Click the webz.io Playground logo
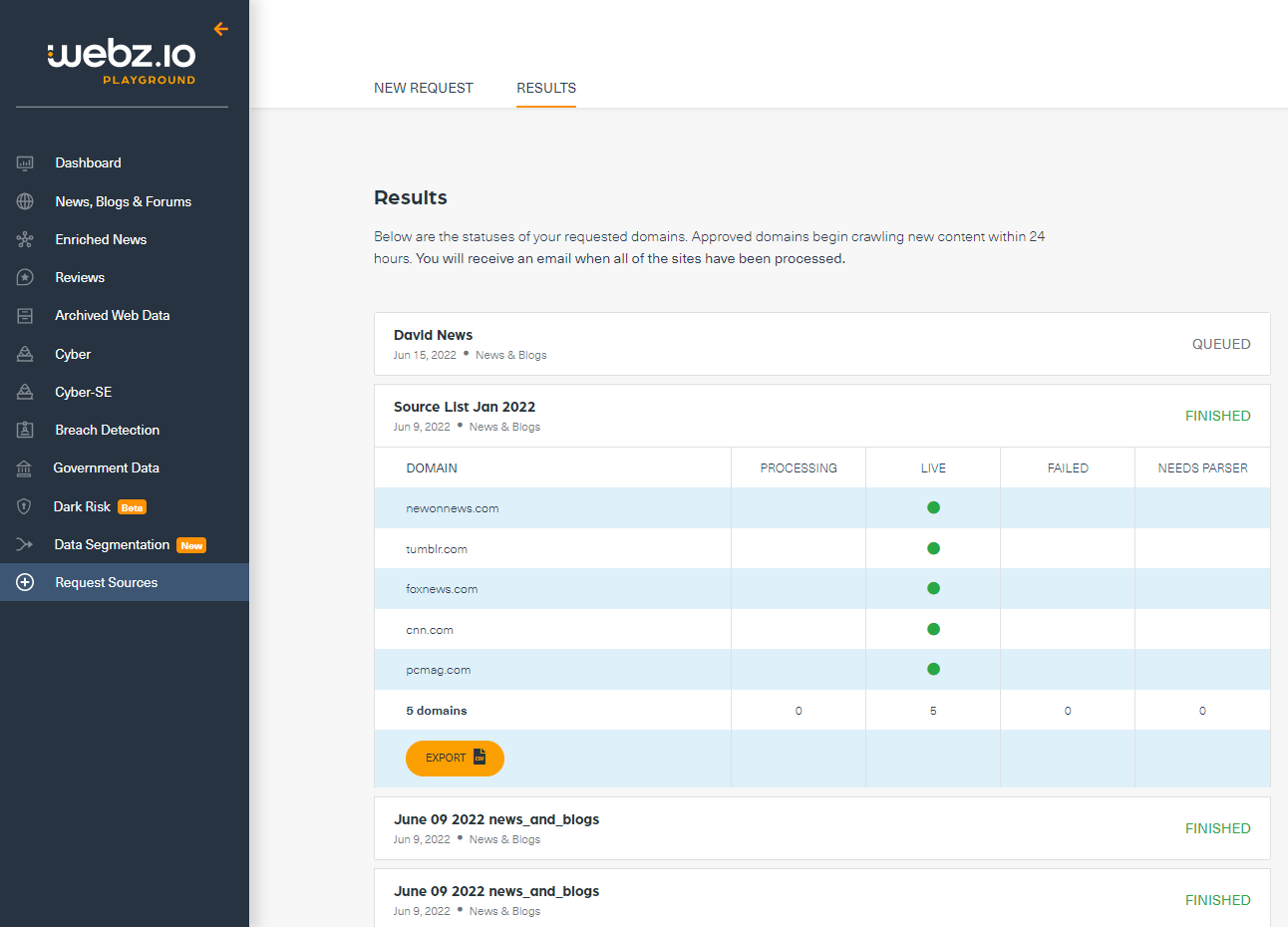 (122, 62)
